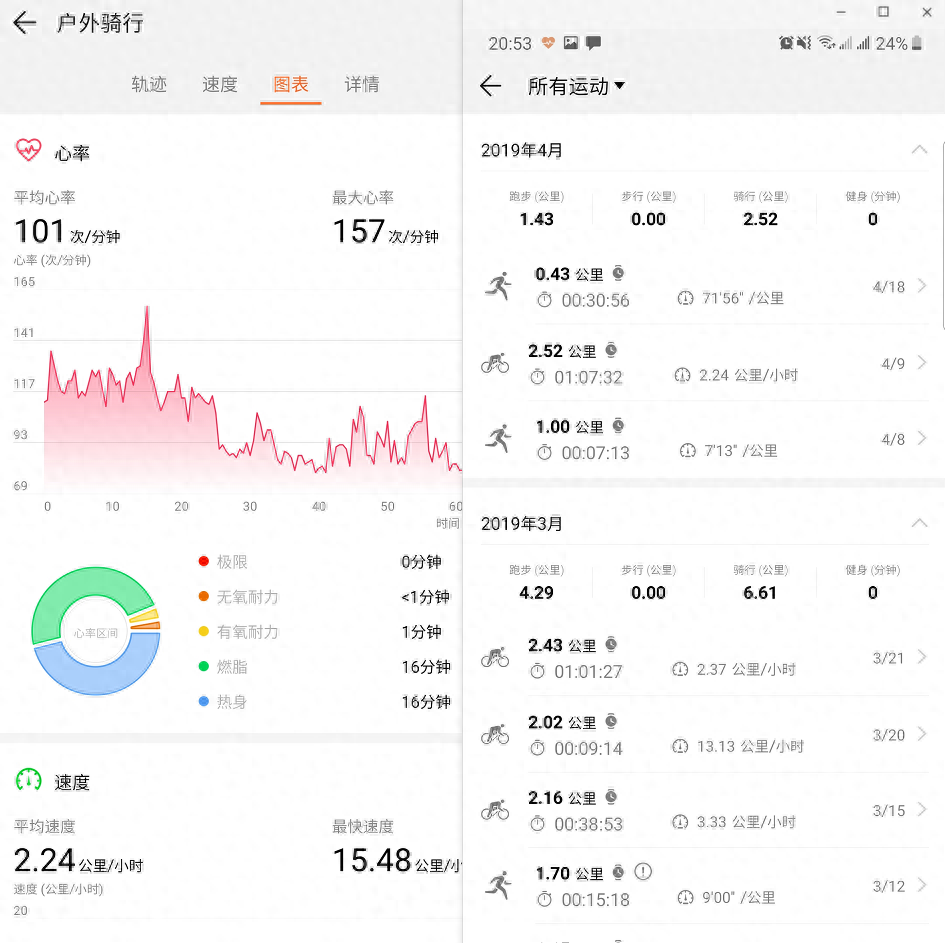Open the 3/21 cycling record chevron
Image resolution: width=945 pixels, height=943 pixels.
[921, 657]
